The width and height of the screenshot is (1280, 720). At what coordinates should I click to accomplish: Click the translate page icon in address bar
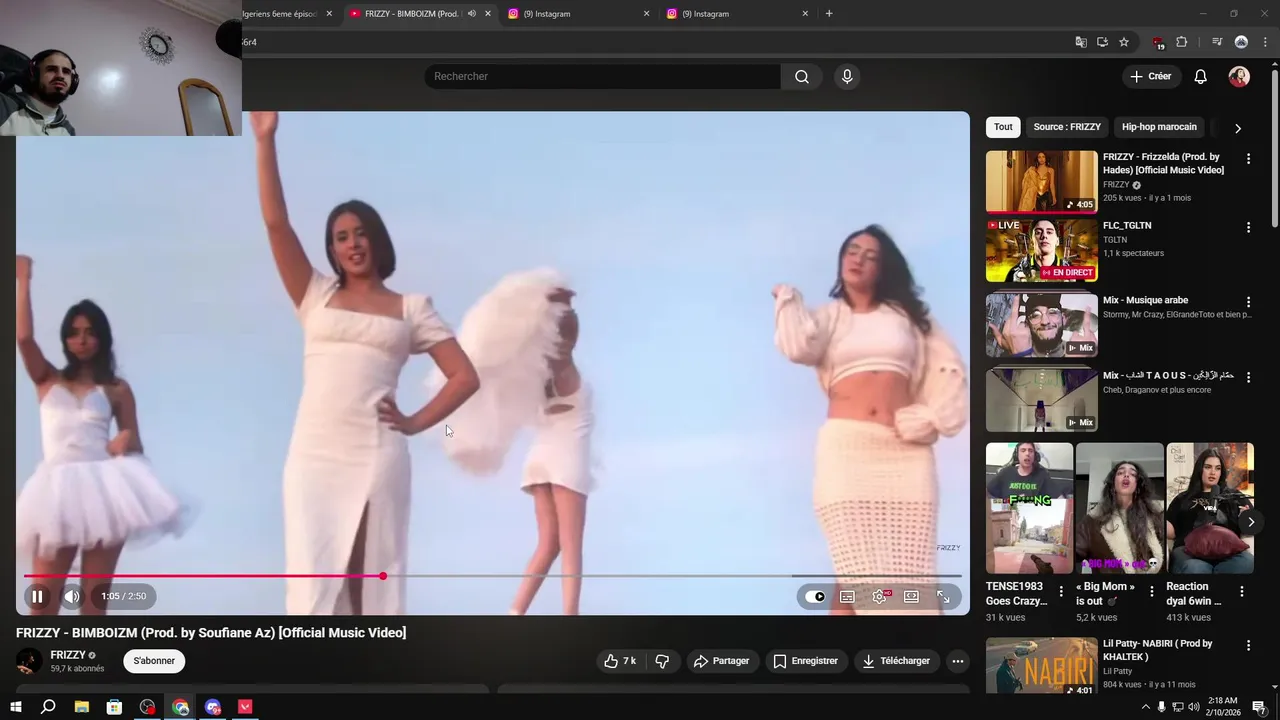pos(1080,42)
